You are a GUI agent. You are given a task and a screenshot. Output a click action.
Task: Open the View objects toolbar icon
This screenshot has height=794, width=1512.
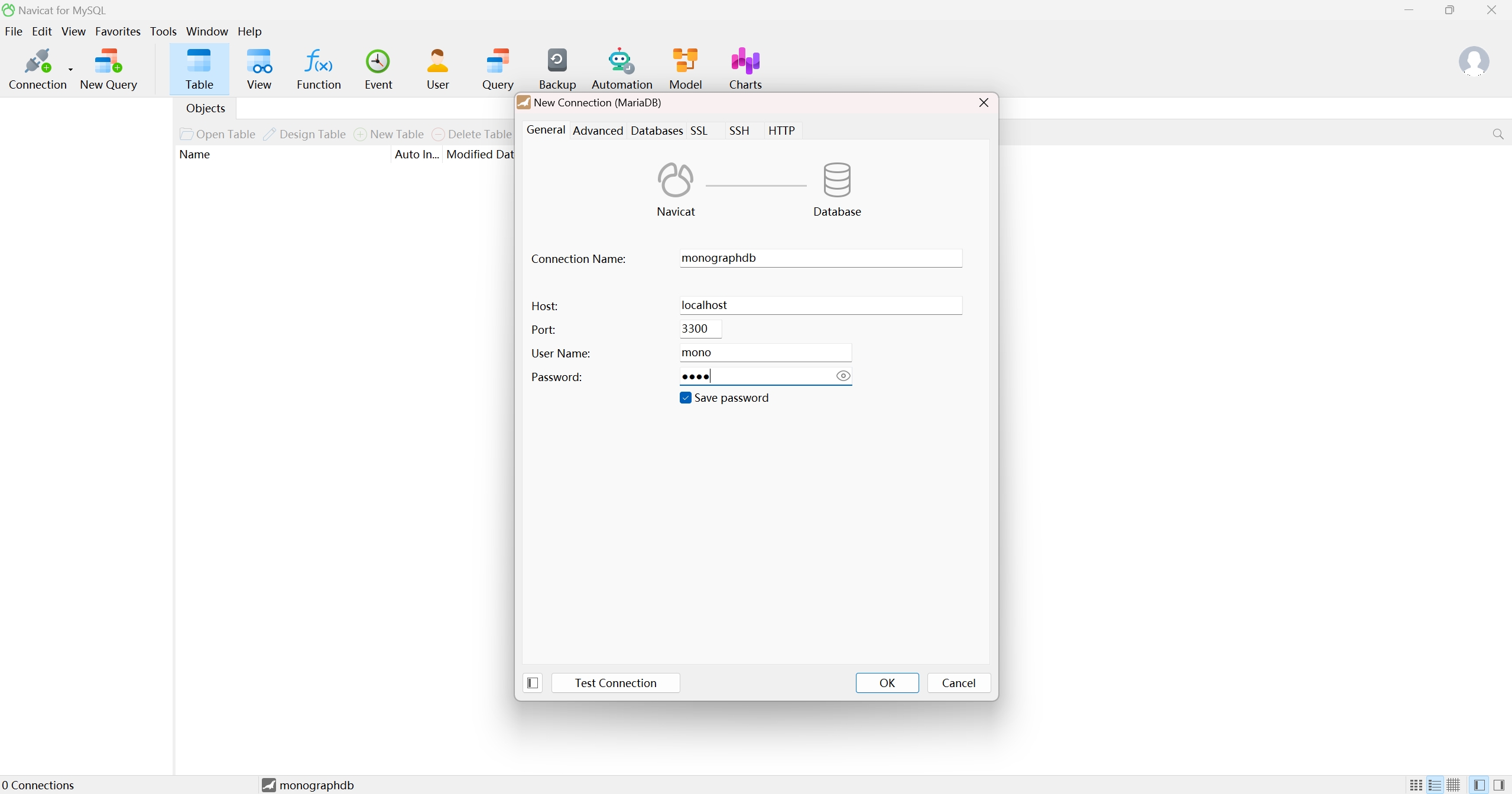click(259, 69)
